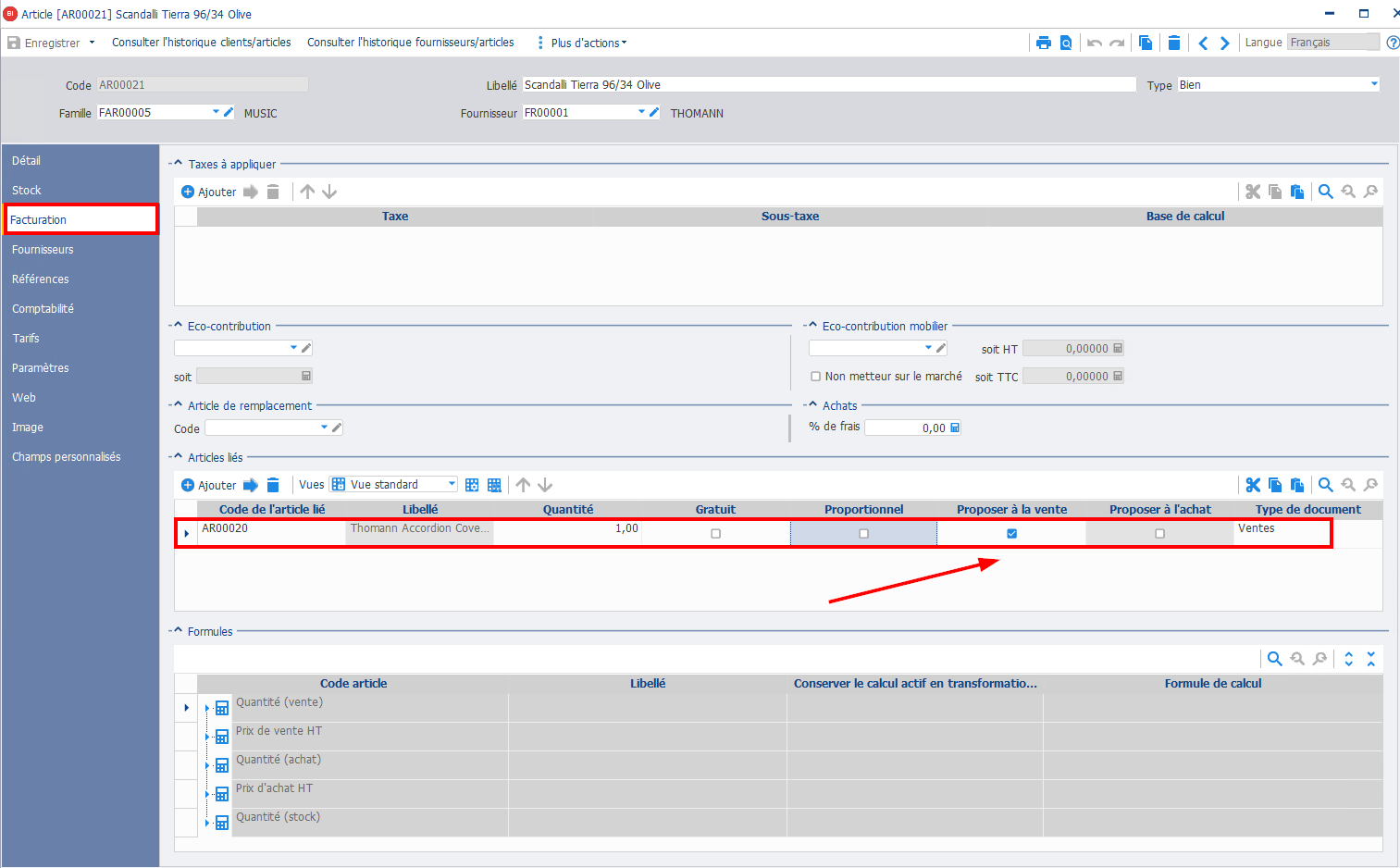Open the Plus d'actions menu

point(582,43)
